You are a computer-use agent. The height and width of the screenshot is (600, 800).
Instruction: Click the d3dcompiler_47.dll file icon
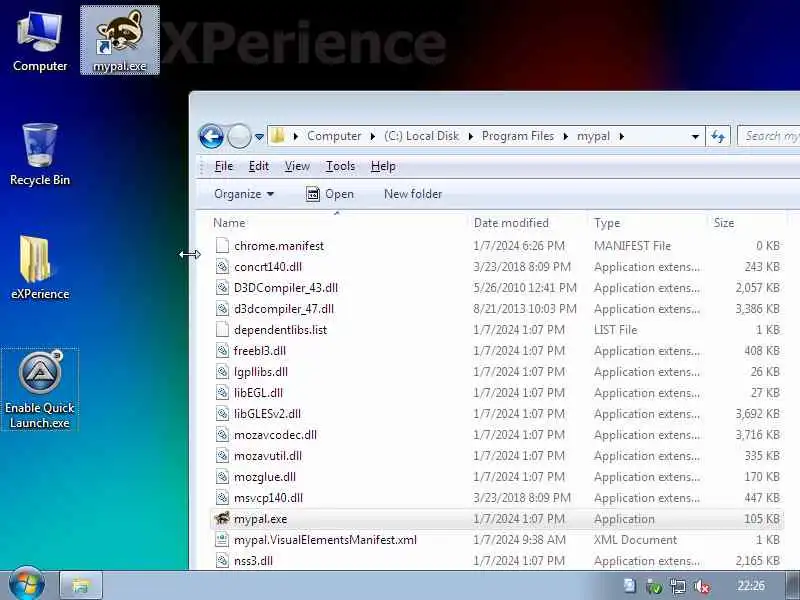pos(222,309)
